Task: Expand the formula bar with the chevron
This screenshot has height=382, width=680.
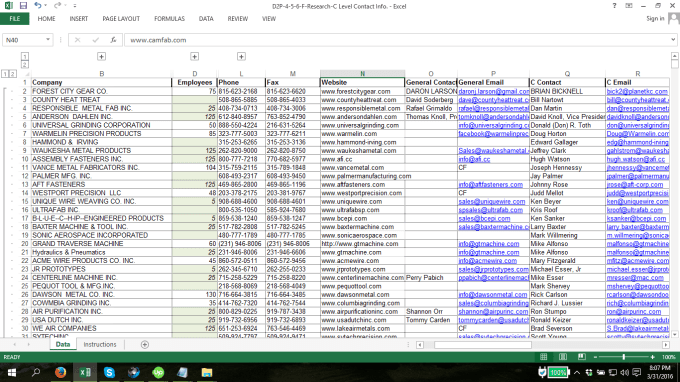Action: click(x=673, y=39)
